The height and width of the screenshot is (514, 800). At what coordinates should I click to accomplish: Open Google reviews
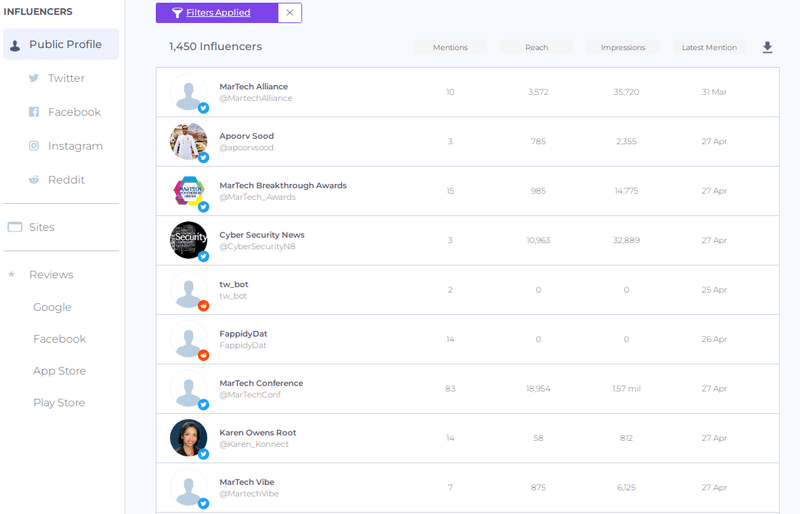tap(52, 307)
